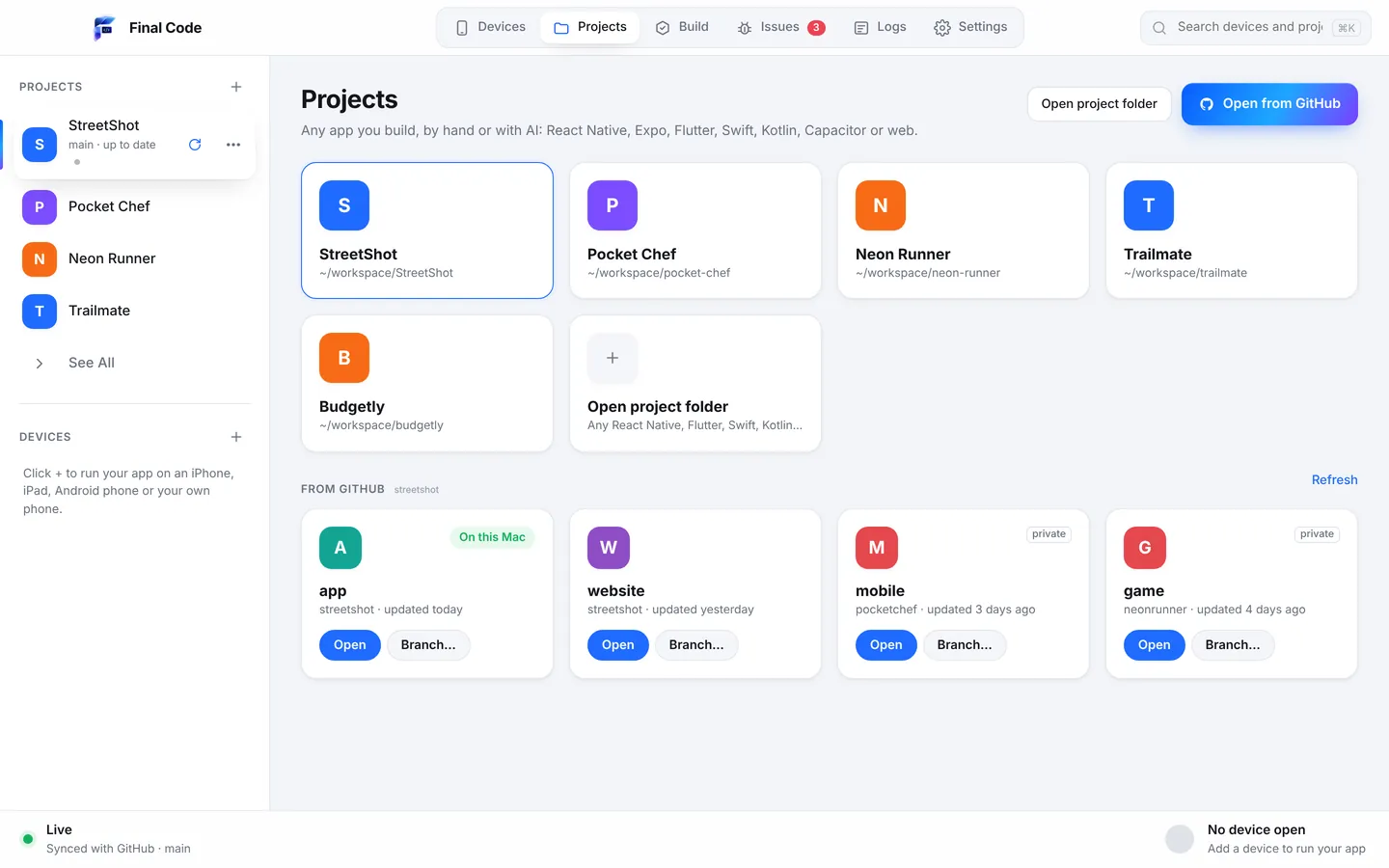Image resolution: width=1389 pixels, height=868 pixels.
Task: Open StreetShot more options ellipsis
Action: 233,145
